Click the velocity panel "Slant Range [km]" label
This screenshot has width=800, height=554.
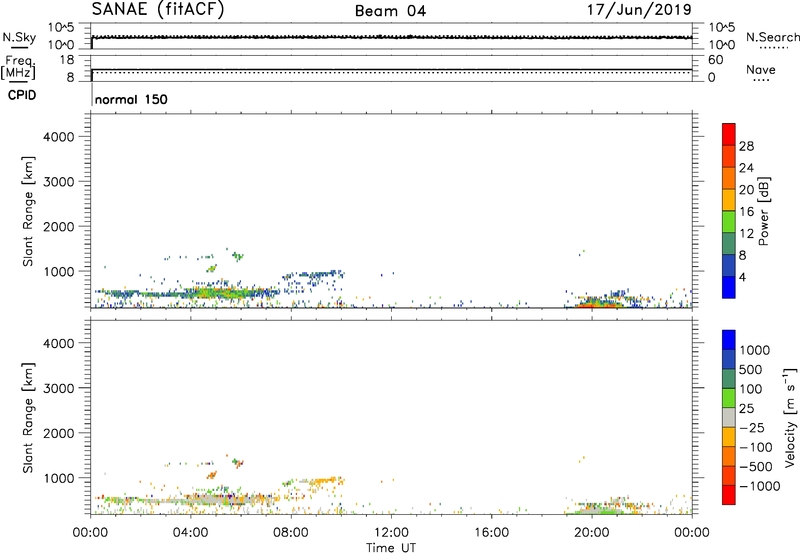28,418
